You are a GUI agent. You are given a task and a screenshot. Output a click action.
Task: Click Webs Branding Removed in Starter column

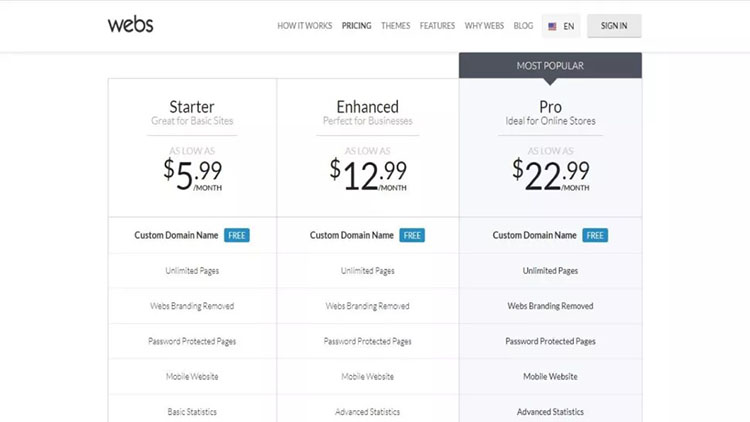pyautogui.click(x=192, y=306)
